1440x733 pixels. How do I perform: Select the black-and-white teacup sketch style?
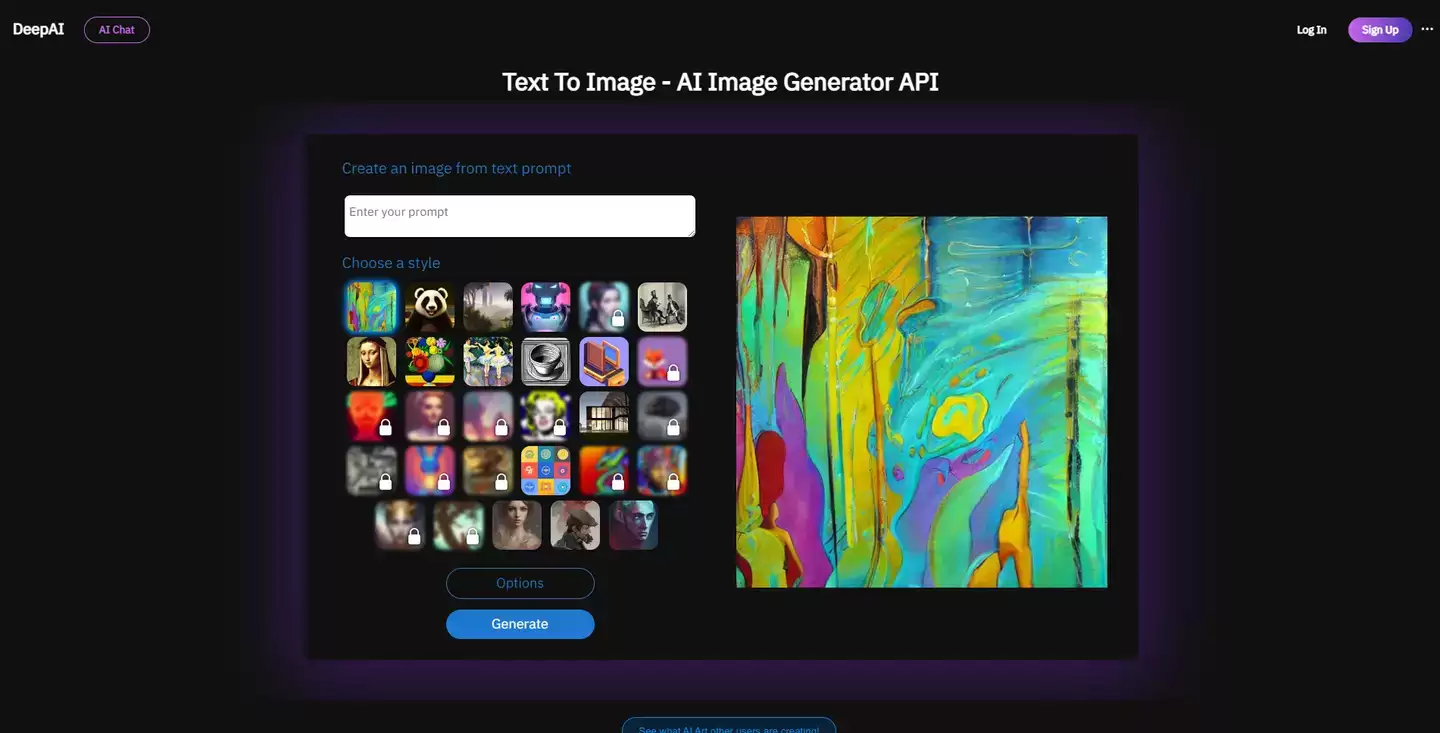pyautogui.click(x=546, y=361)
